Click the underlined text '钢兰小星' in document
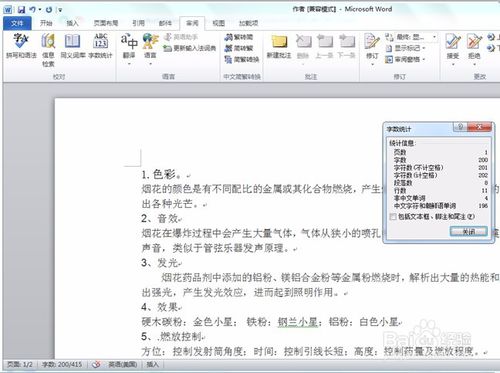Viewport: 500px width, 373px height. [297, 322]
